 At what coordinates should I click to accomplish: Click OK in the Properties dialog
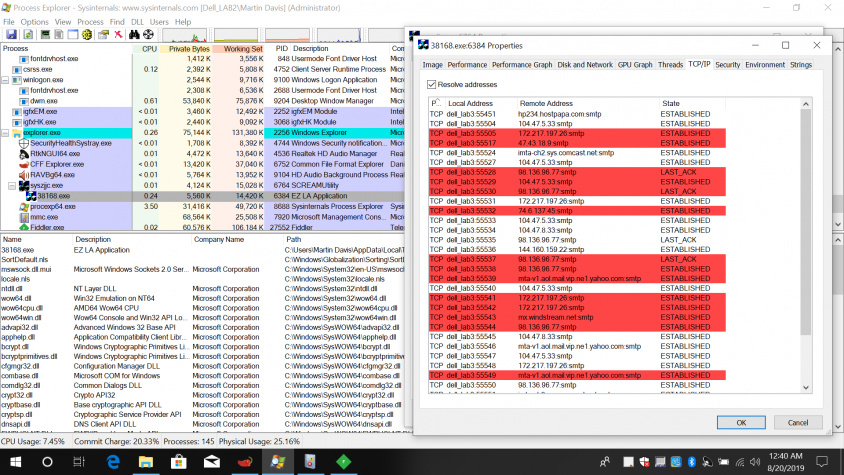741,423
